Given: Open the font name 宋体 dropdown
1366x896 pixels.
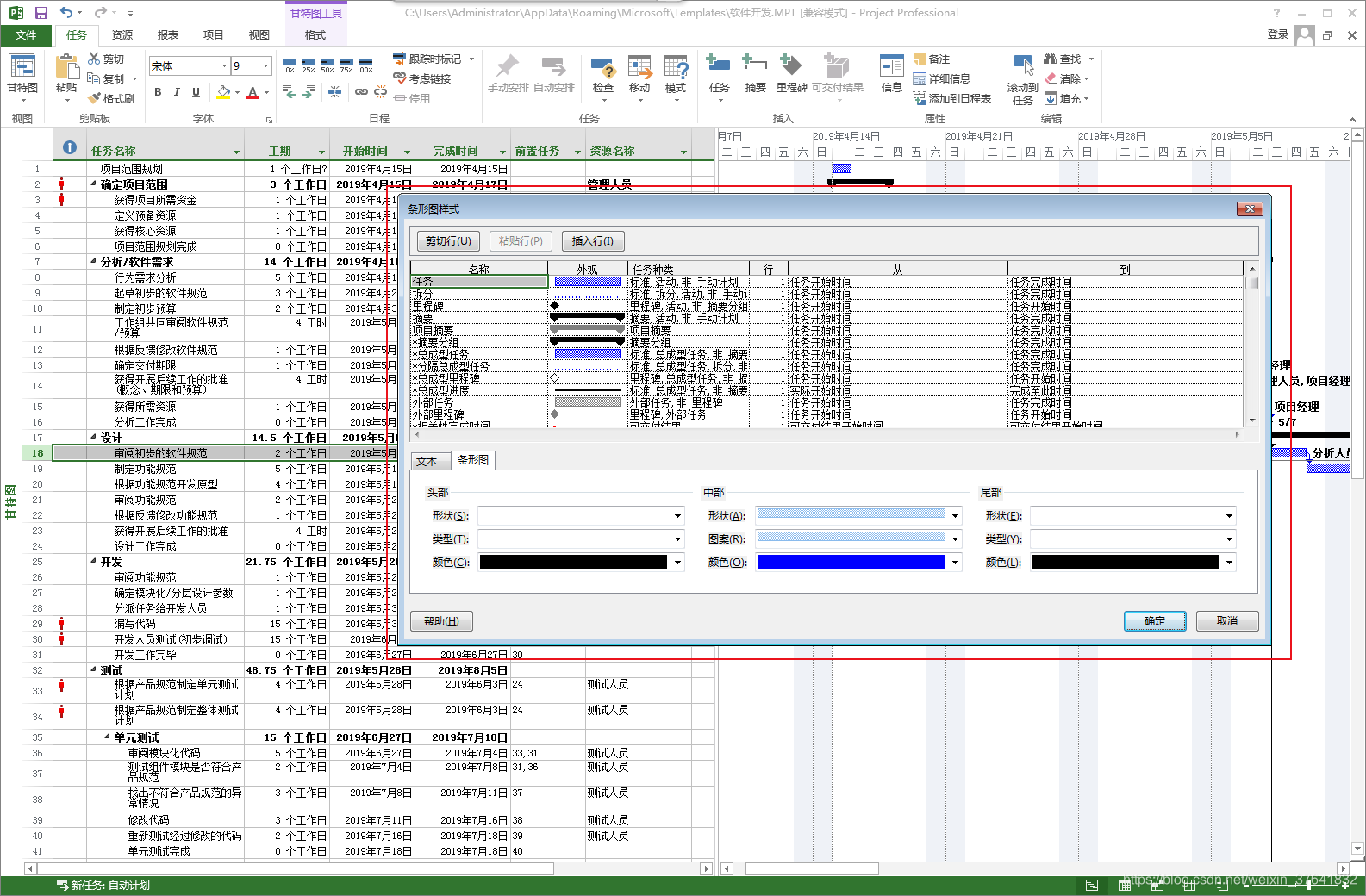Looking at the screenshot, I should point(224,66).
